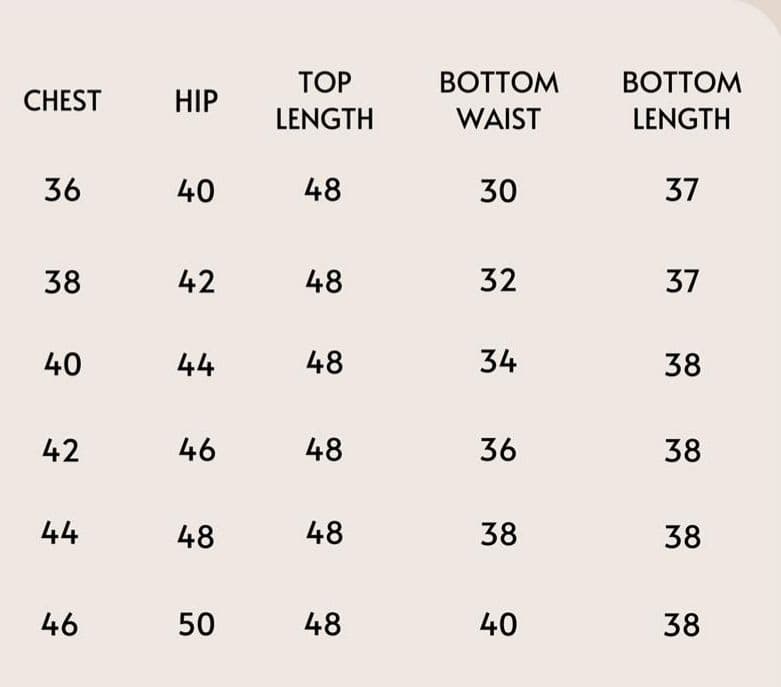Select bottom waist value 40 in last row
The image size is (781, 687).
[x=498, y=625]
